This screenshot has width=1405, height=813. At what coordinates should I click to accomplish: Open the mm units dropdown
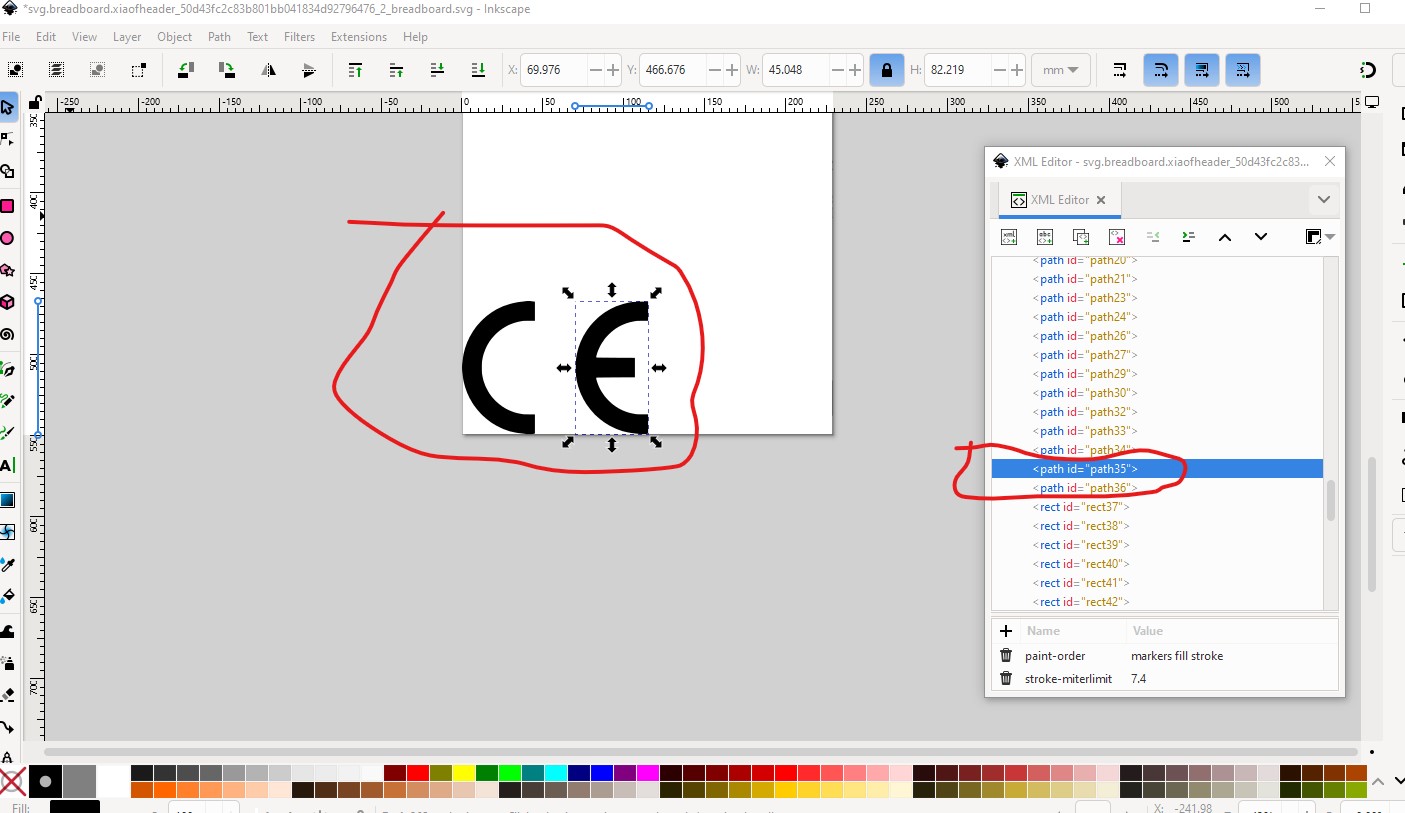(1060, 70)
